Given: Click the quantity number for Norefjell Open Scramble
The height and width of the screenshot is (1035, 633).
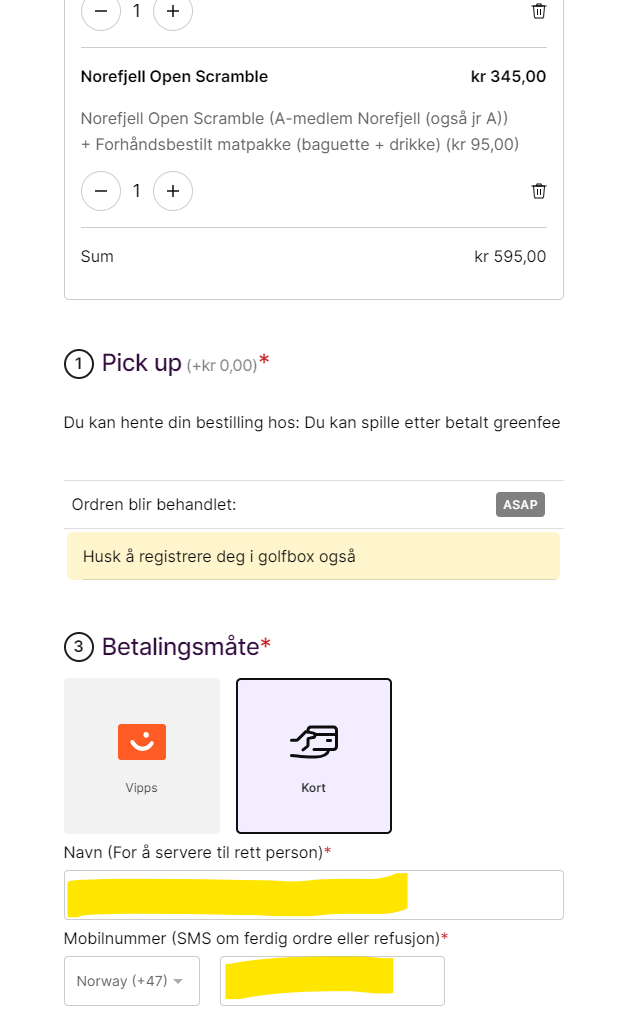Looking at the screenshot, I should 137,191.
